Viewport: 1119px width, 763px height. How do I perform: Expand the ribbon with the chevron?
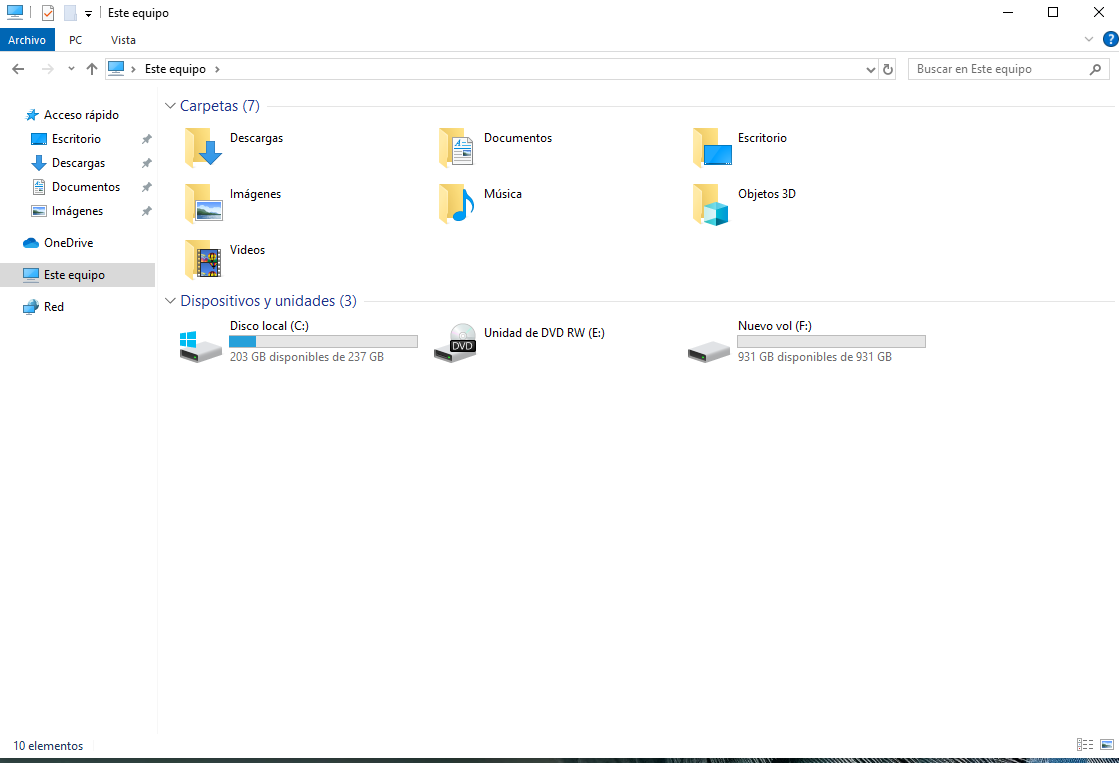click(1090, 39)
